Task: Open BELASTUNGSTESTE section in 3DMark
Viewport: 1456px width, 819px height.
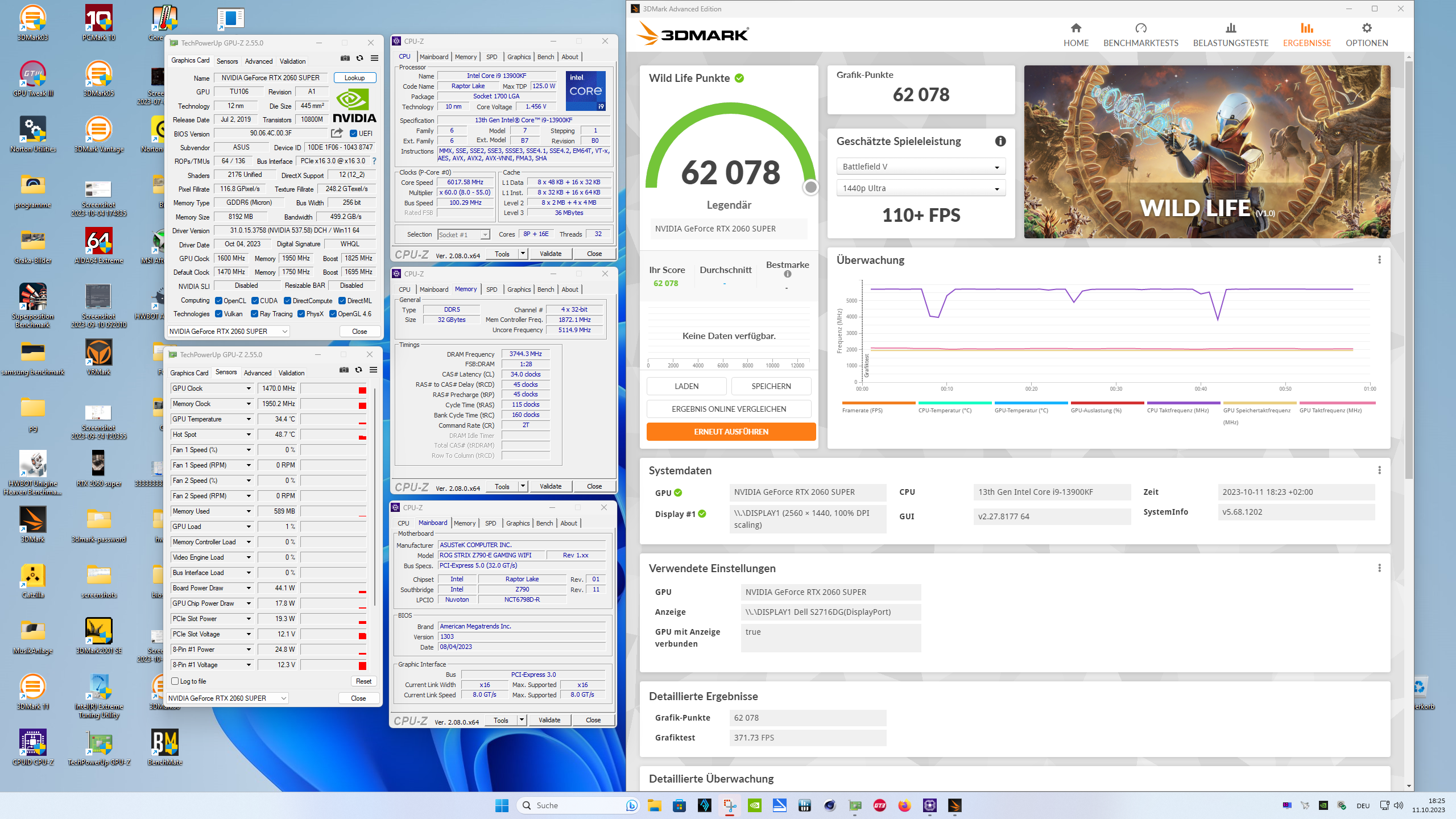Action: (x=1230, y=35)
